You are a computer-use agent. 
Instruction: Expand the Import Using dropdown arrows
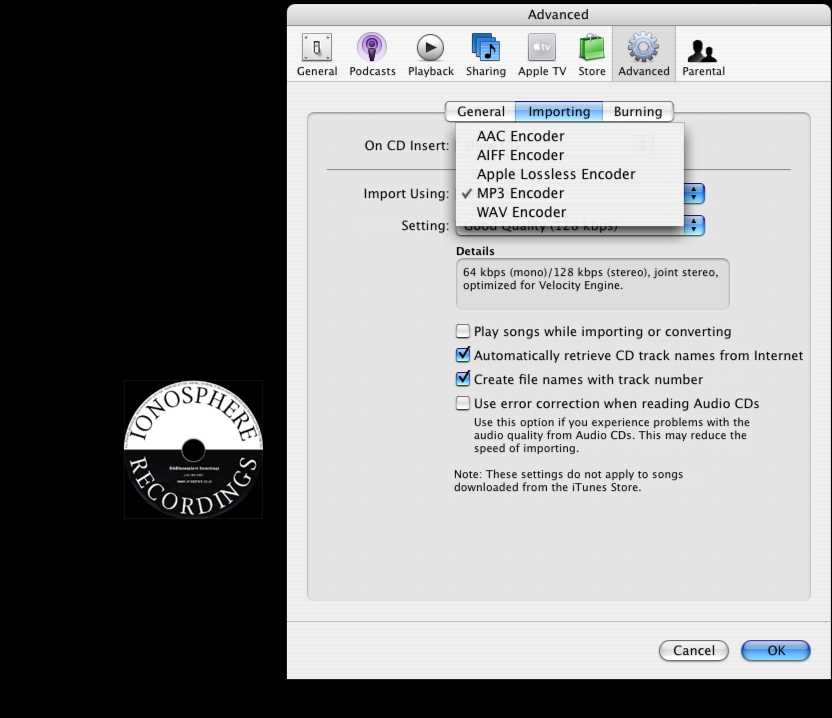pyautogui.click(x=695, y=194)
